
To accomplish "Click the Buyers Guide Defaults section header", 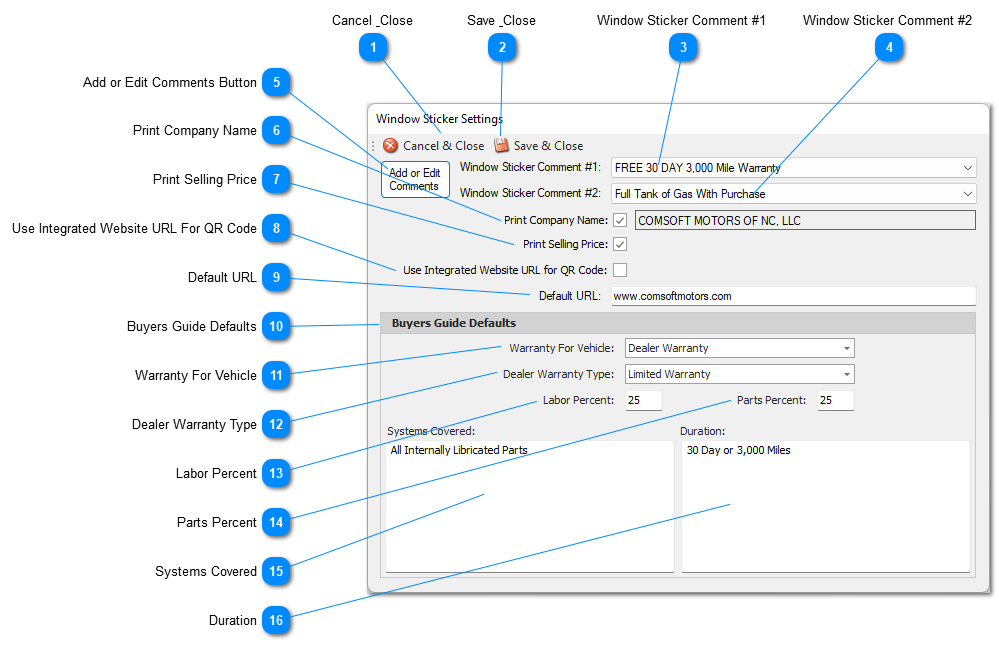I will click(678, 323).
